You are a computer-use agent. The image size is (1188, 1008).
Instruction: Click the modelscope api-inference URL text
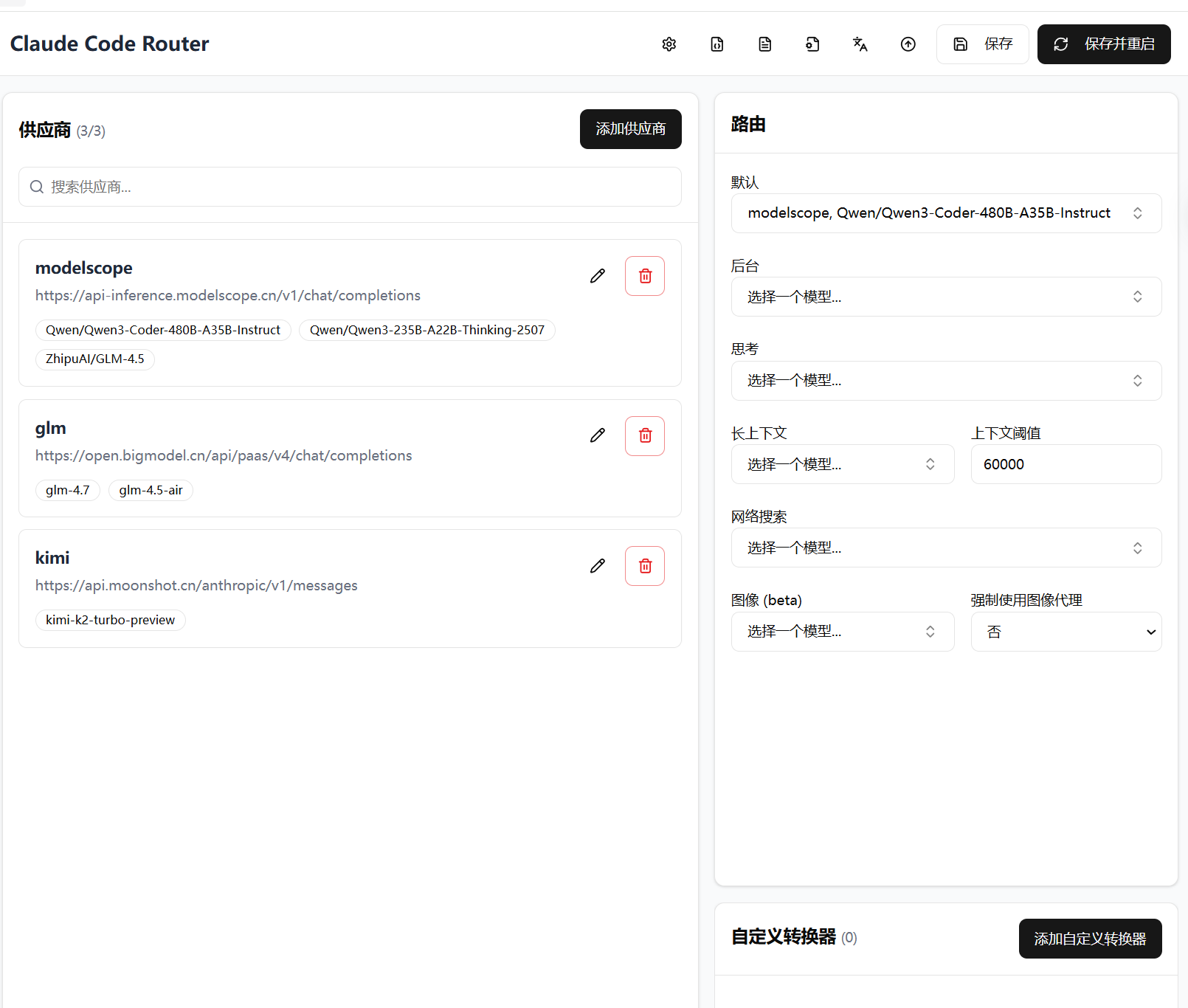[228, 295]
